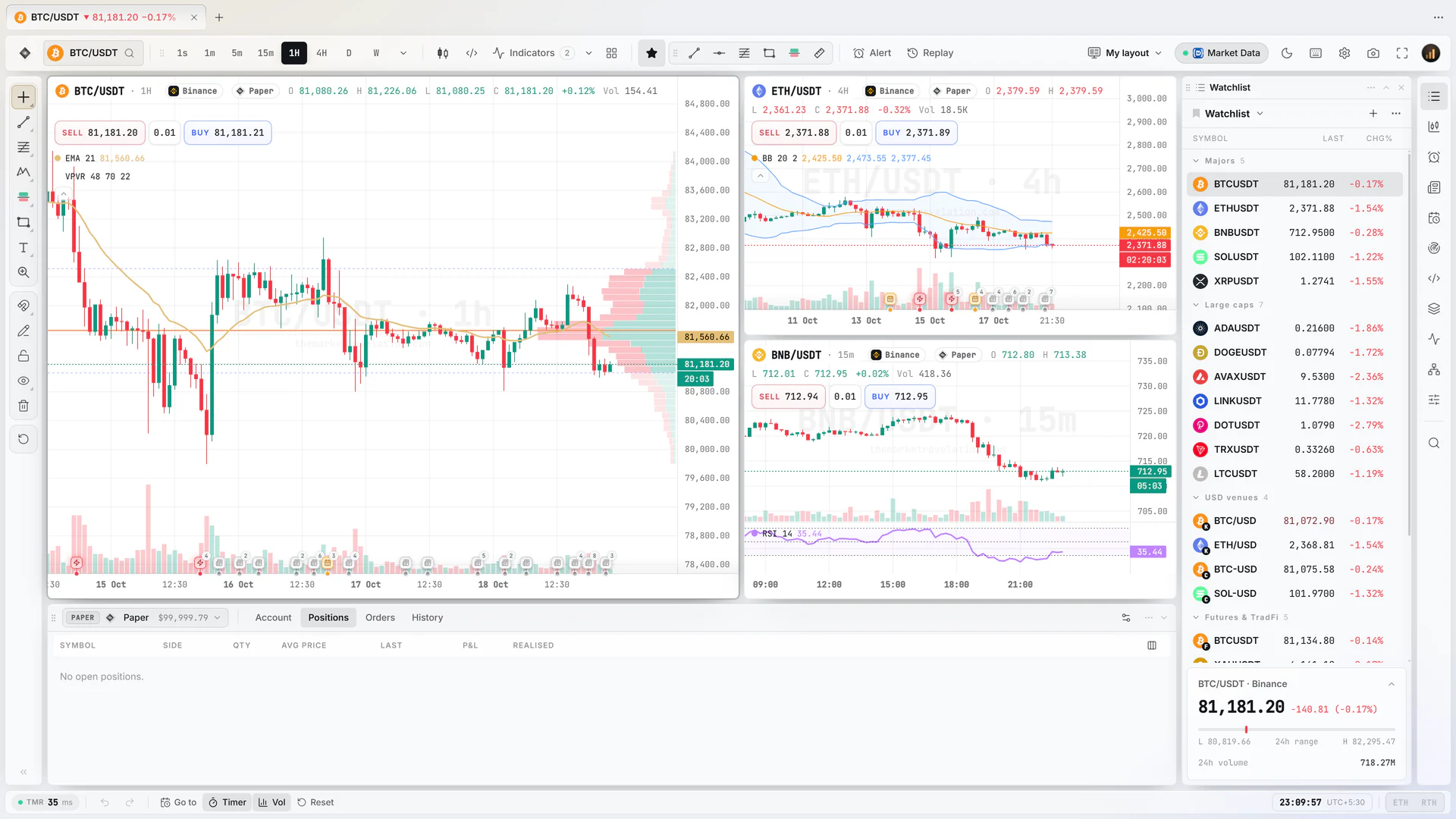Screen dimensions: 1456x819
Task: Select the text annotation tool
Action: (24, 248)
